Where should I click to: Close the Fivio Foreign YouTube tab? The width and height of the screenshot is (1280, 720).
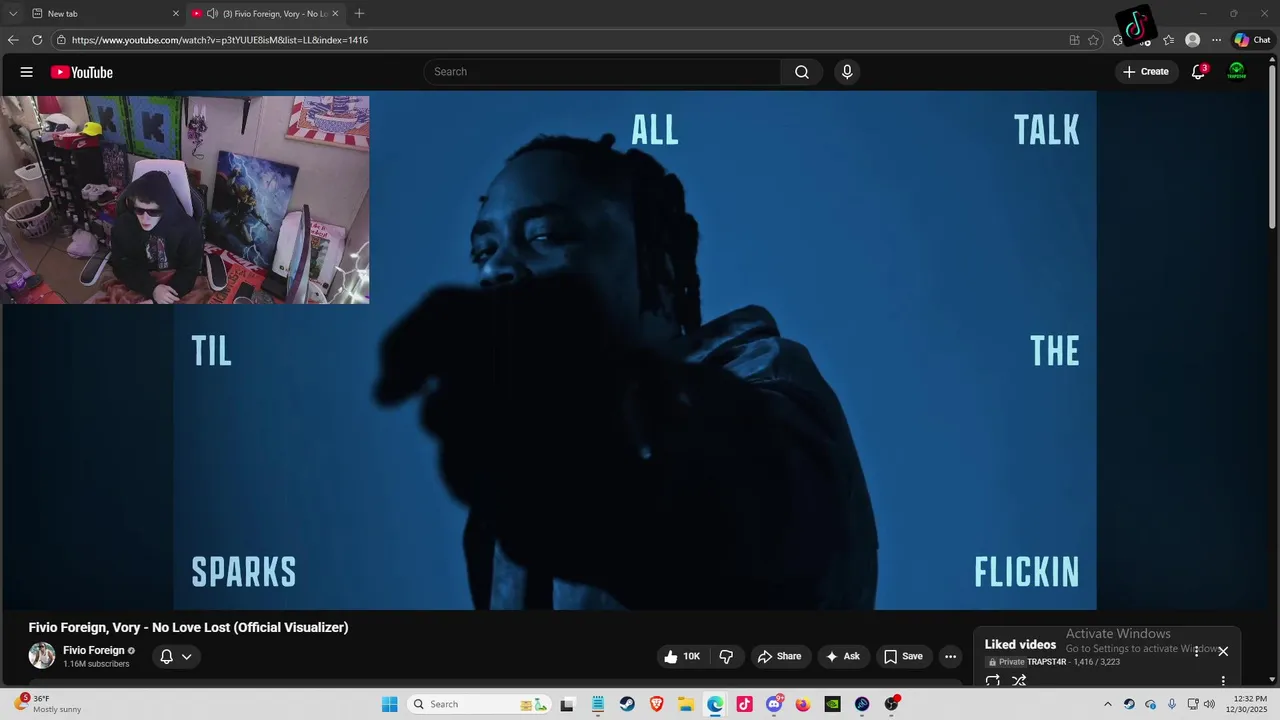click(x=335, y=13)
